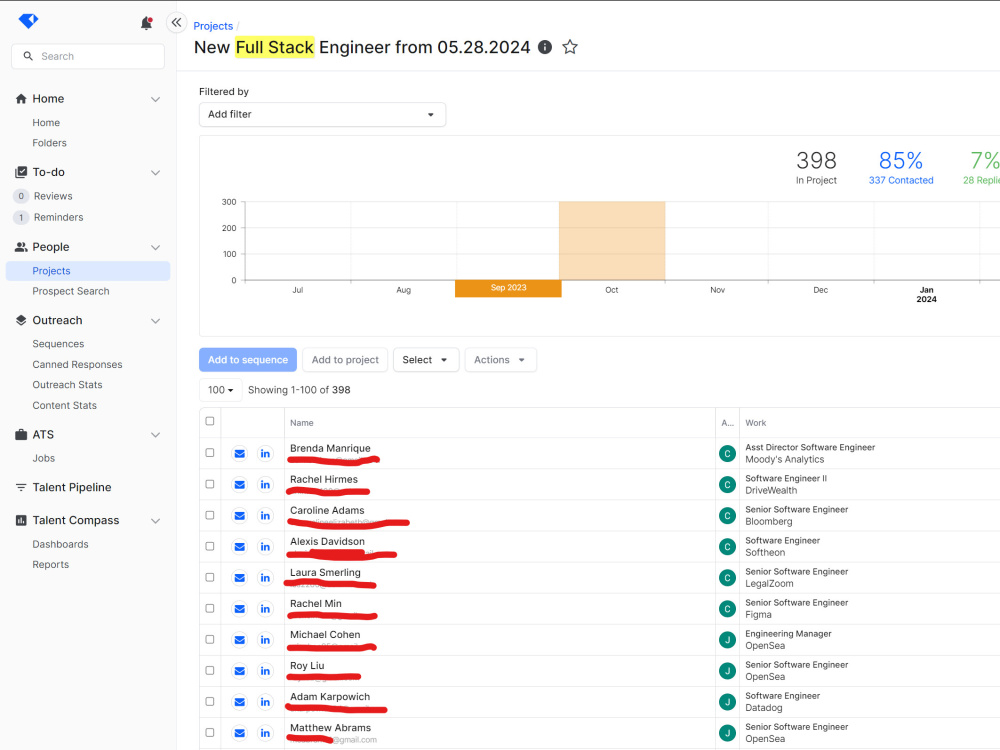Check the box for Rachel Min
The width and height of the screenshot is (1000, 750).
click(210, 608)
